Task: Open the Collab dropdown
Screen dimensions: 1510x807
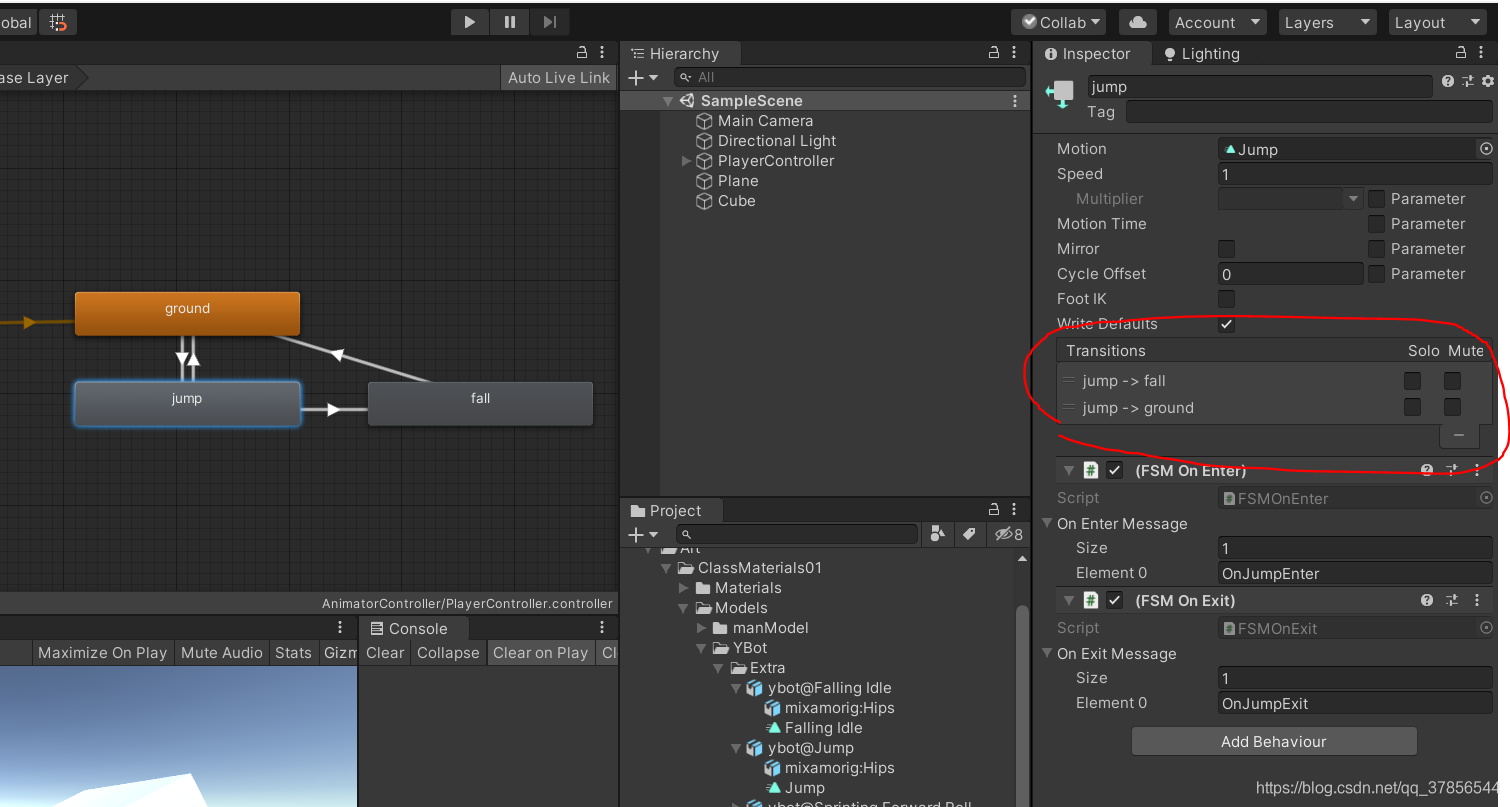Action: click(x=1058, y=22)
